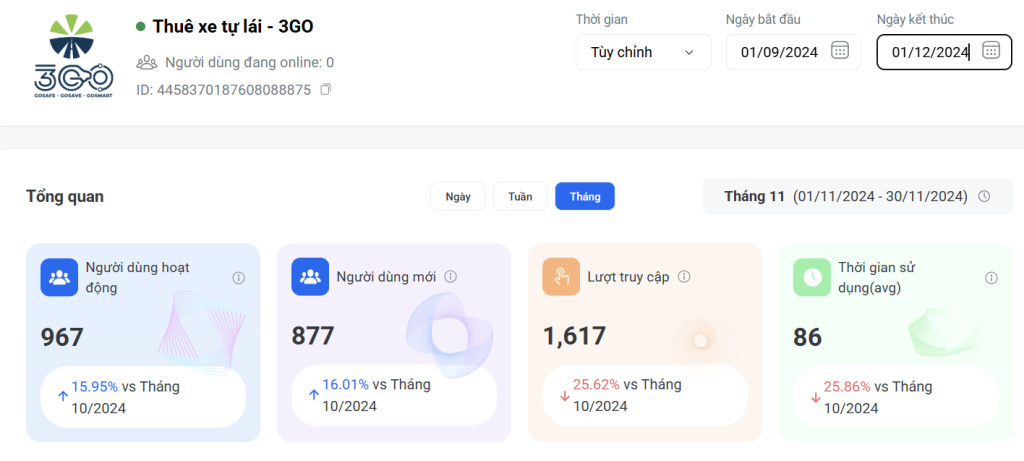Show info for Thời gian sử dụng
1024x461 pixels.
click(x=991, y=278)
